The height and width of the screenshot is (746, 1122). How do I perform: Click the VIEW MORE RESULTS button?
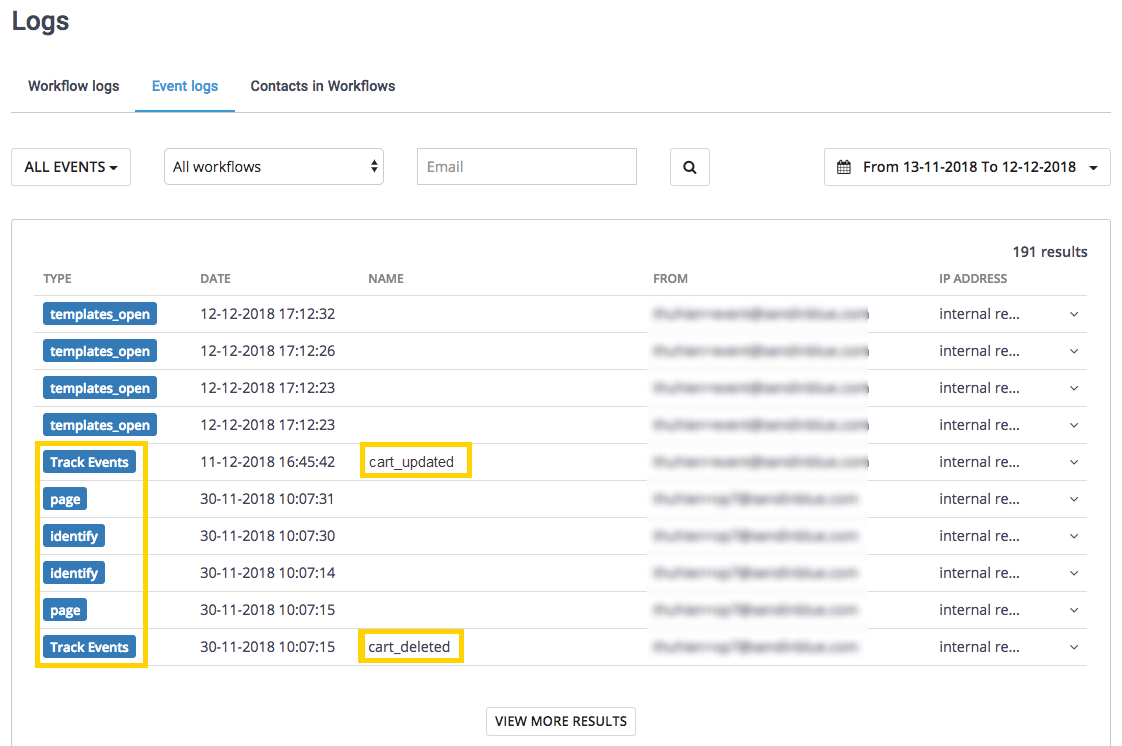pos(561,721)
